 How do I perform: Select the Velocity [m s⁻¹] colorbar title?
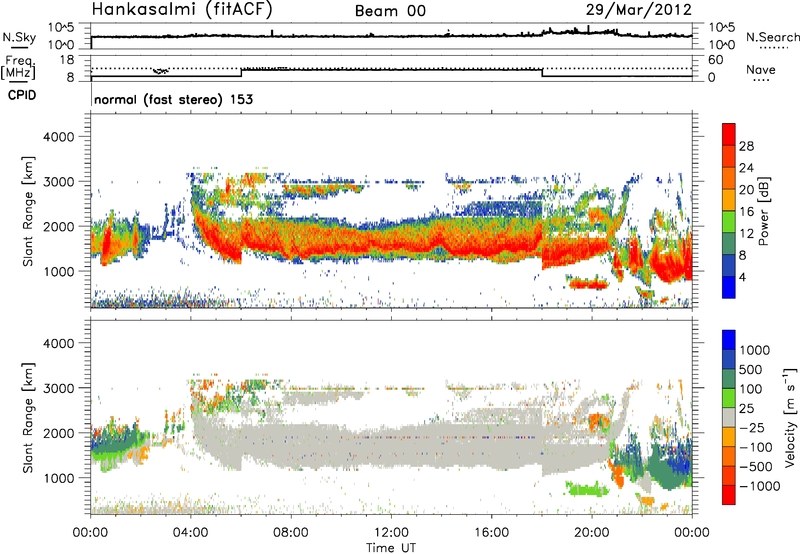click(x=790, y=417)
